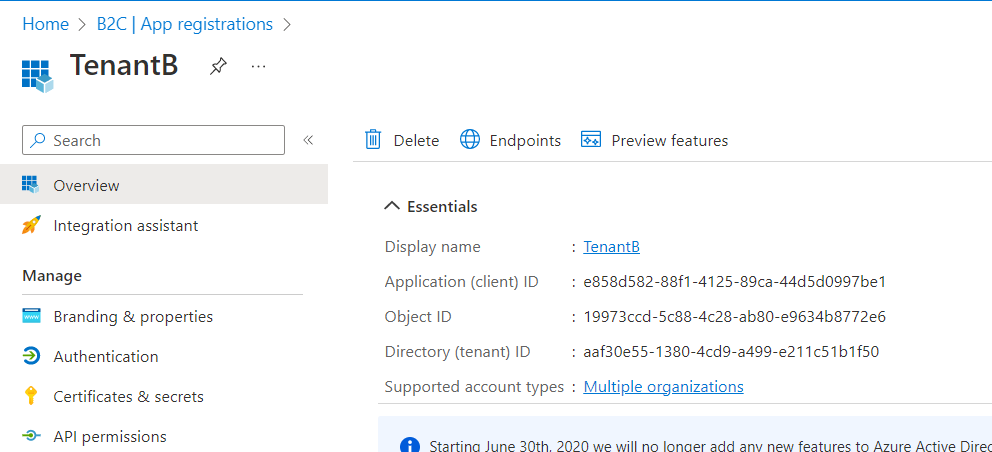Image resolution: width=992 pixels, height=452 pixels.
Task: Click the TenantB page title
Action: tap(124, 65)
